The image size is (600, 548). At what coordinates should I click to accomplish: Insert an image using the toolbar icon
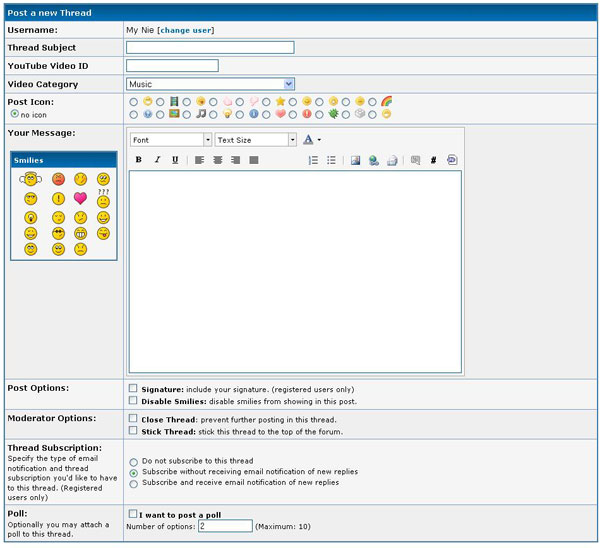(355, 160)
